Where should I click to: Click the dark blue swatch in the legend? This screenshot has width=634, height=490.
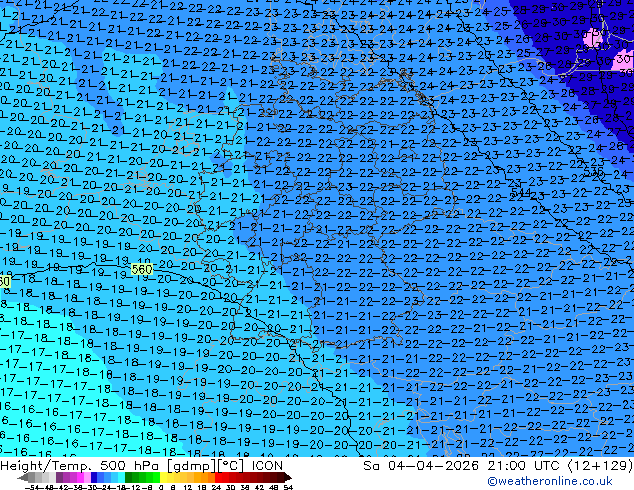(x=94, y=478)
